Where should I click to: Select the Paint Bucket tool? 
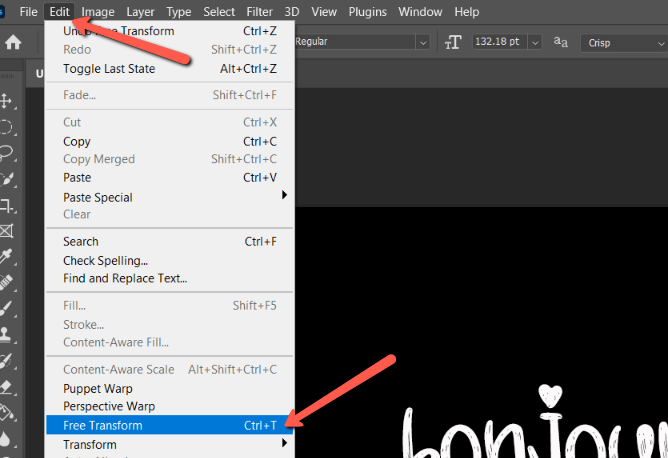pos(6,412)
